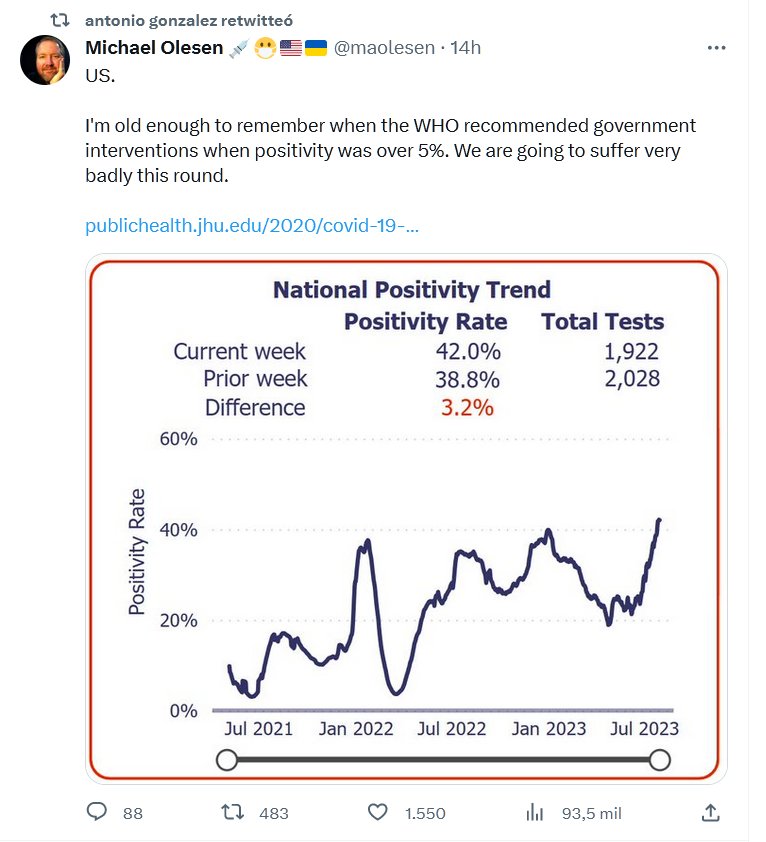The image size is (766, 842).
Task: Click the left handle of date range slider
Action: coord(227,761)
